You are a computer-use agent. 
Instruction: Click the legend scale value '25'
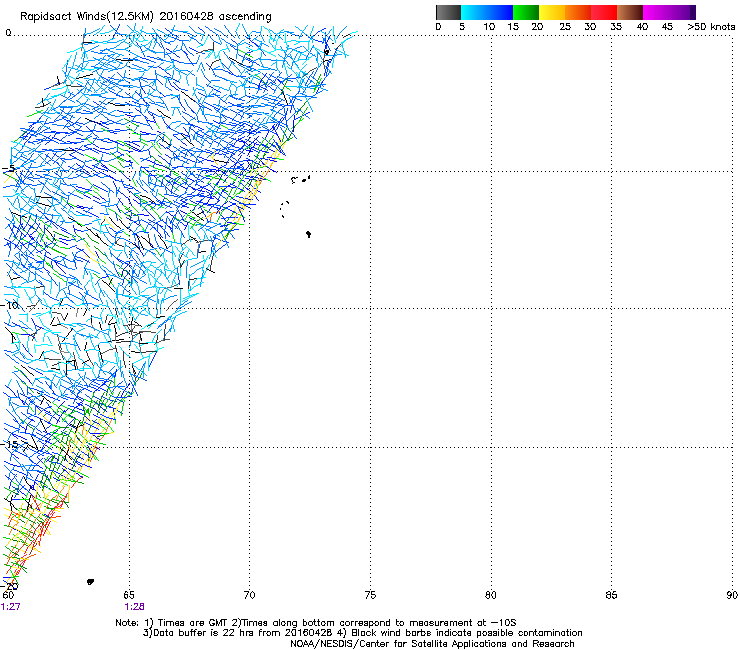[x=565, y=27]
